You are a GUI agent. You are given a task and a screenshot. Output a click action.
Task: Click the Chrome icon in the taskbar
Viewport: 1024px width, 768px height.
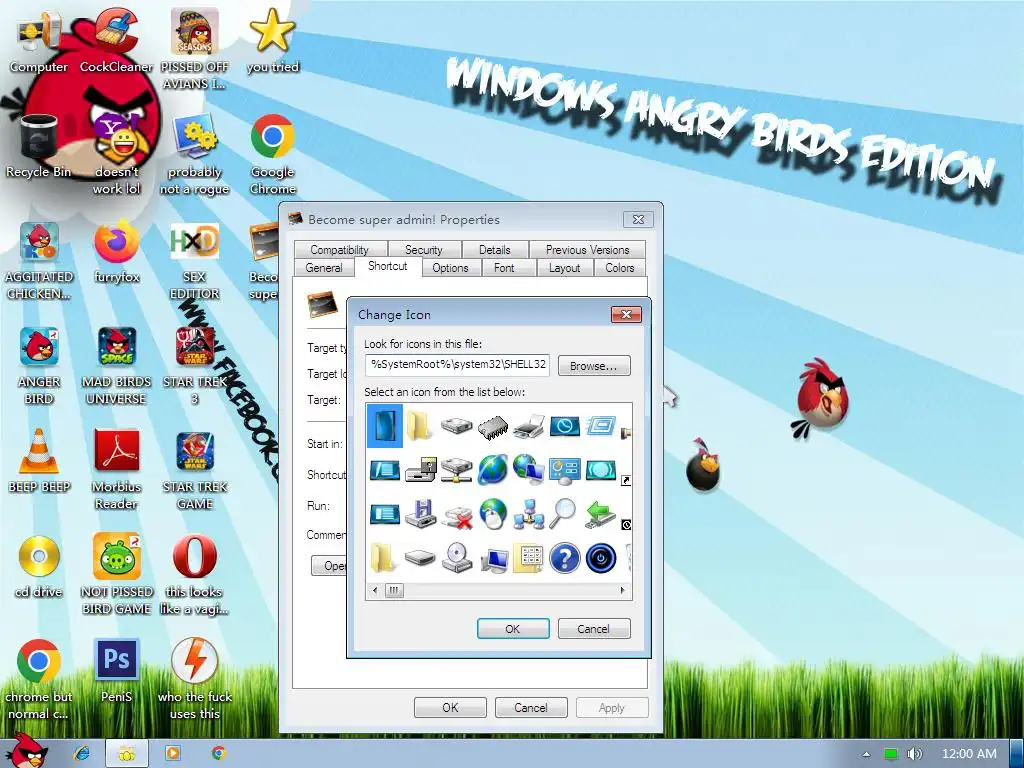click(x=219, y=753)
